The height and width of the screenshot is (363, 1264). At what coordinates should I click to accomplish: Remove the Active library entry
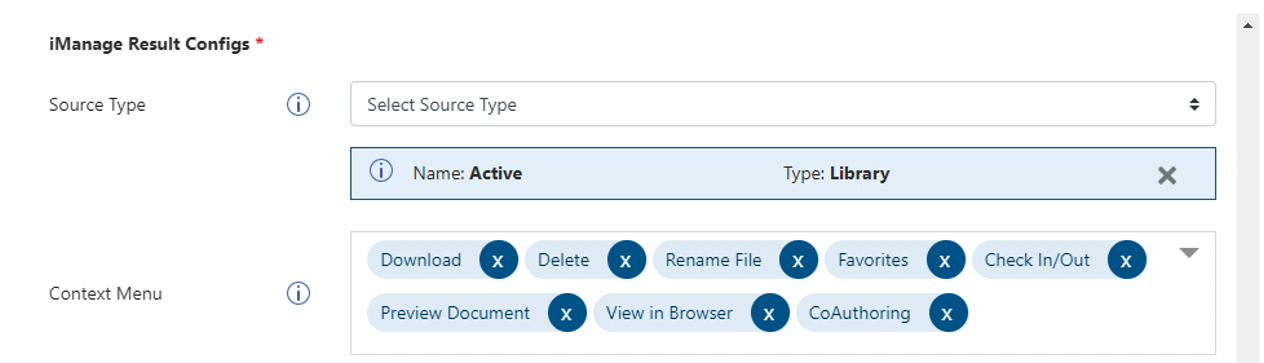pos(1166,175)
